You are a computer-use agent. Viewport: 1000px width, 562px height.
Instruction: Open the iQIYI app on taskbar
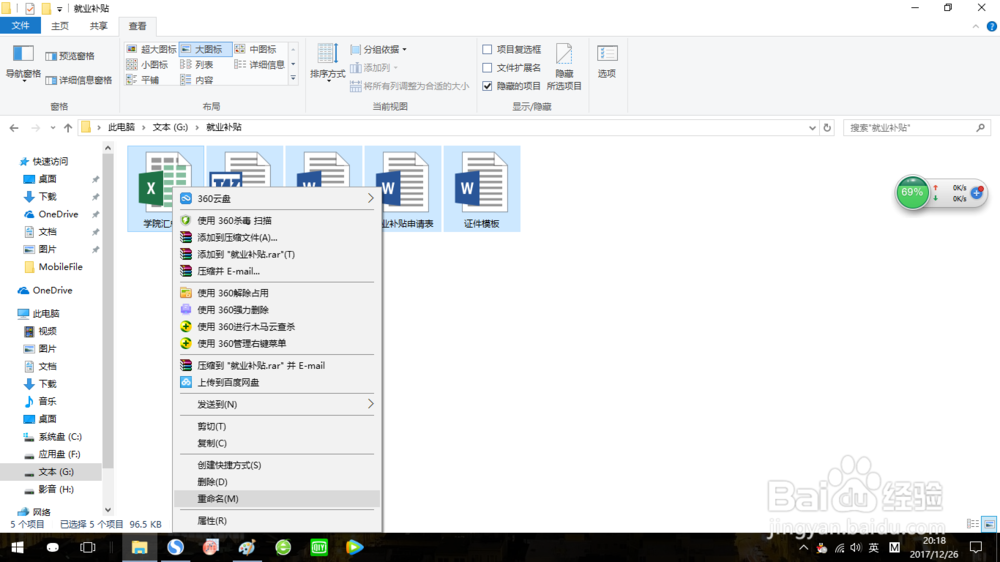coord(318,547)
